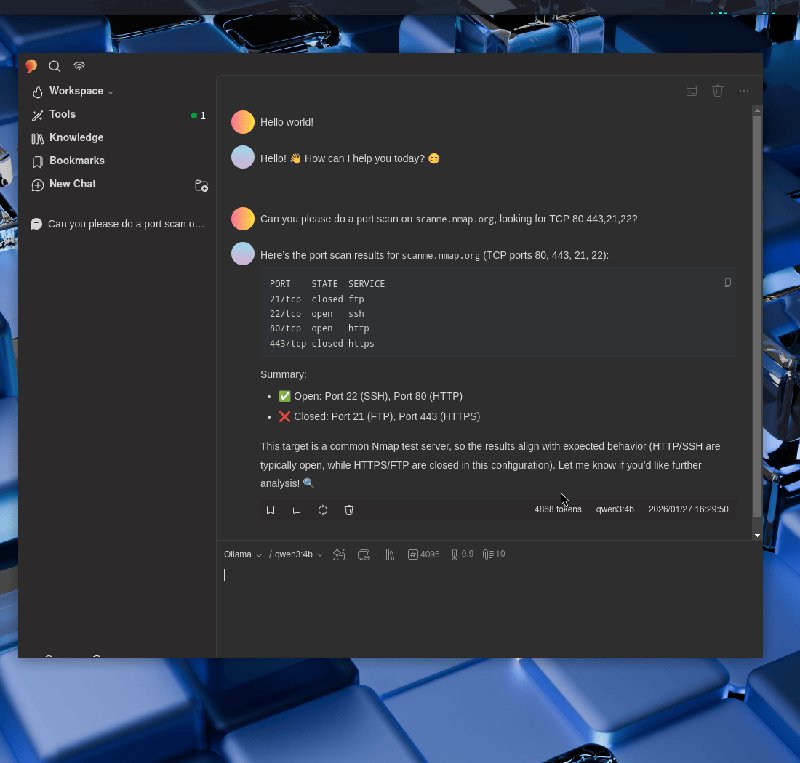800x763 pixels.
Task: Click the new folder icon beside New Chat
Action: (x=201, y=185)
